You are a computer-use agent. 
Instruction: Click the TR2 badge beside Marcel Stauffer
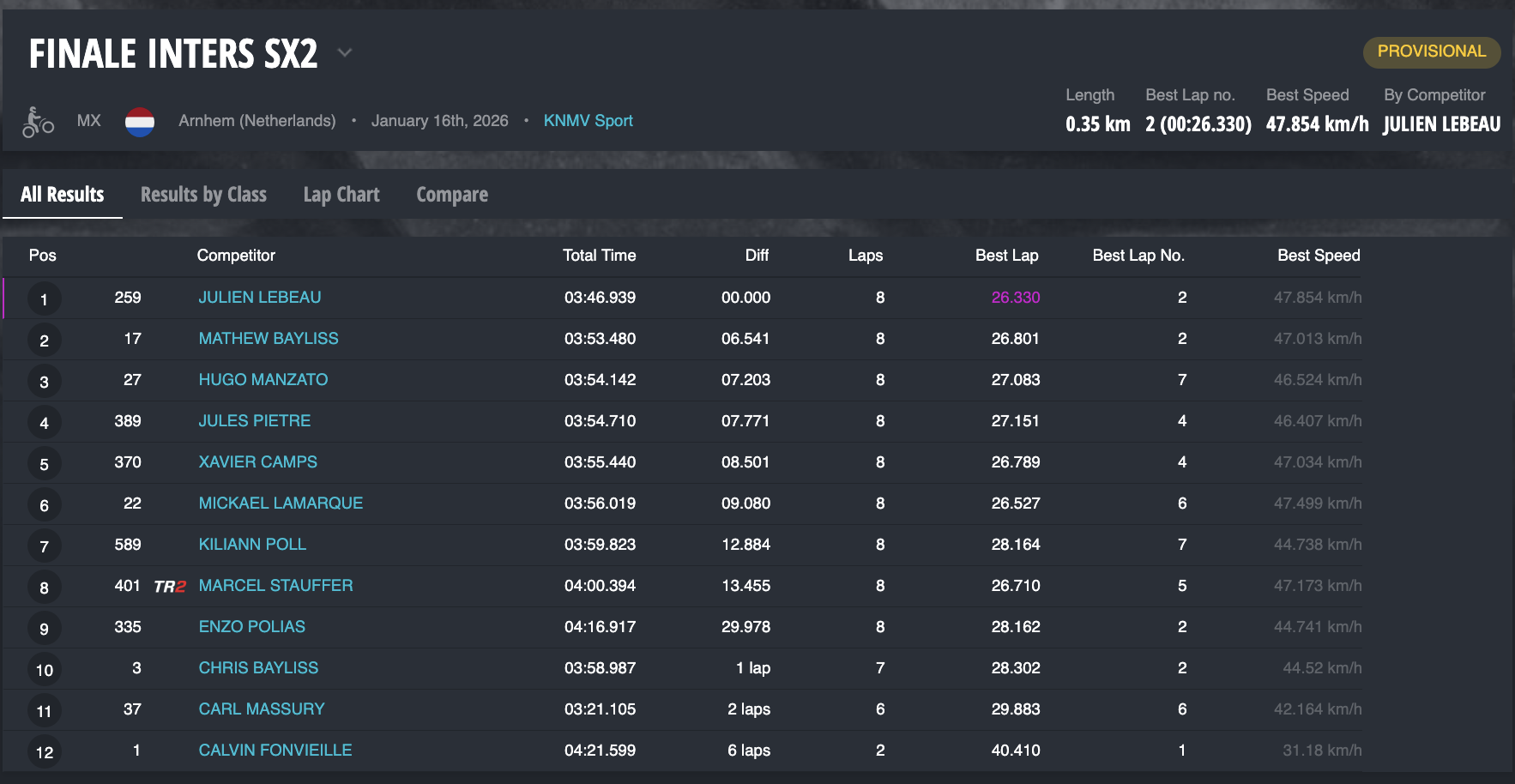click(x=170, y=587)
